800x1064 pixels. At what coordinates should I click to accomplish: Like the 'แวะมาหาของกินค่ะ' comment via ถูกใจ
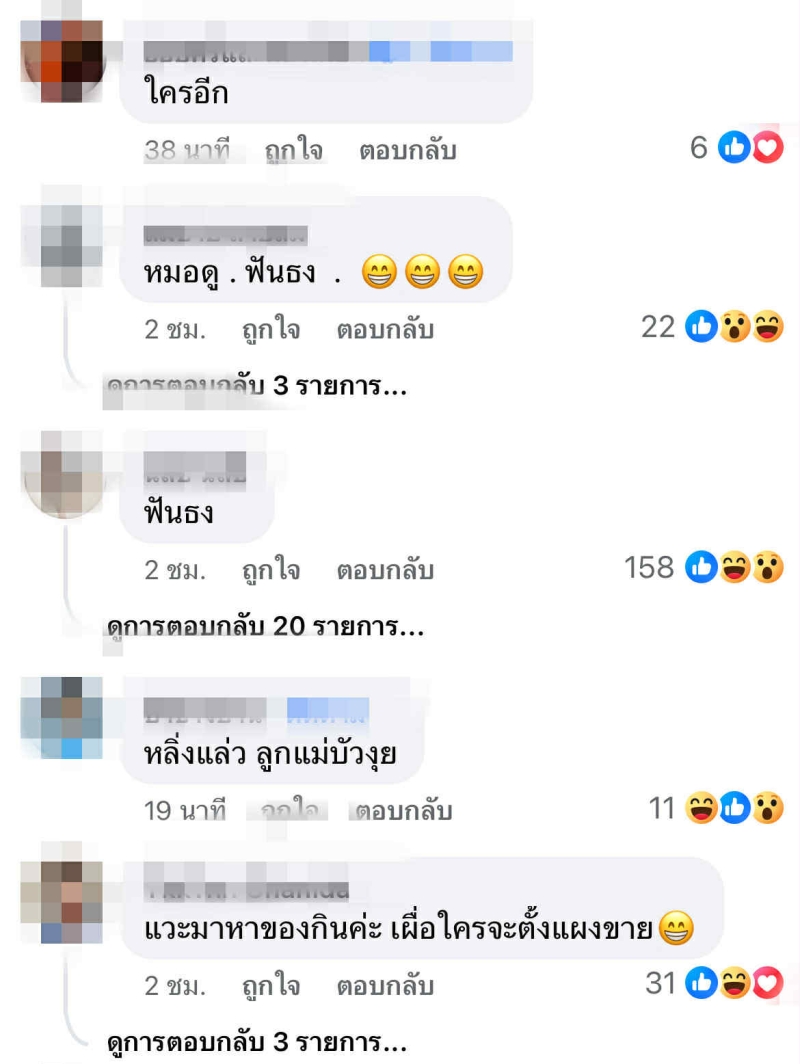(x=271, y=986)
